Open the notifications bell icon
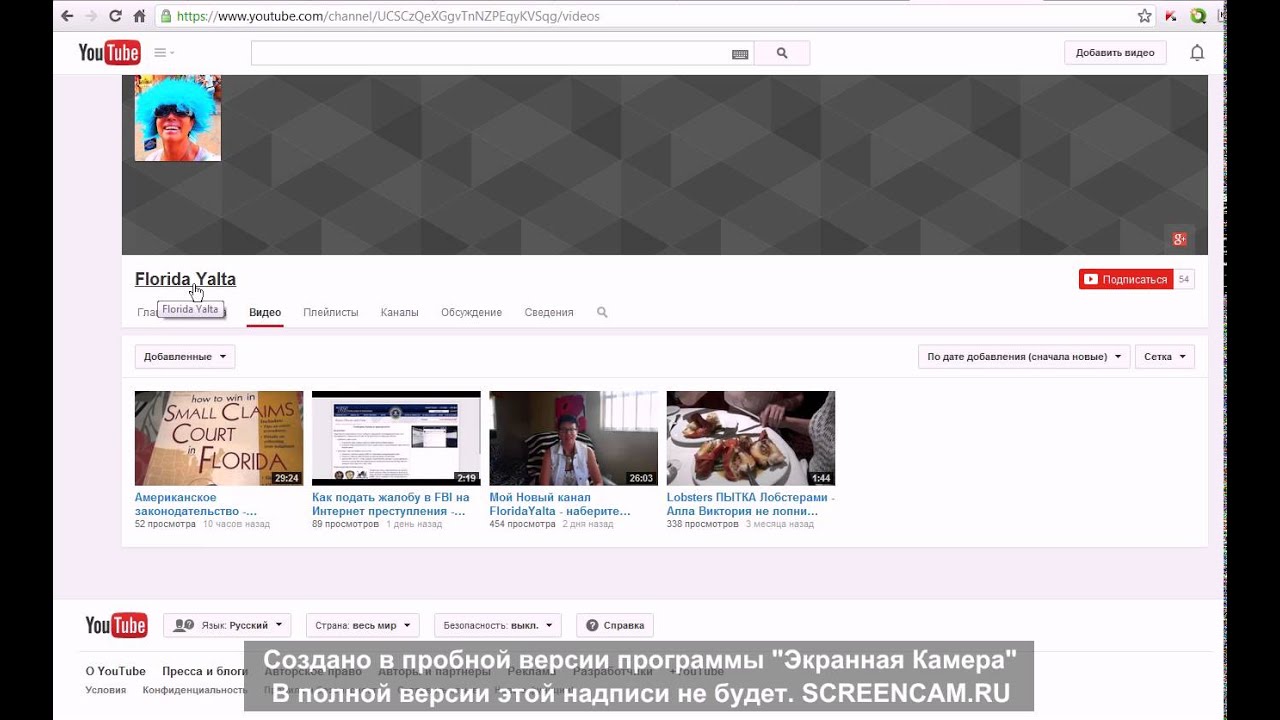 pos(1197,53)
